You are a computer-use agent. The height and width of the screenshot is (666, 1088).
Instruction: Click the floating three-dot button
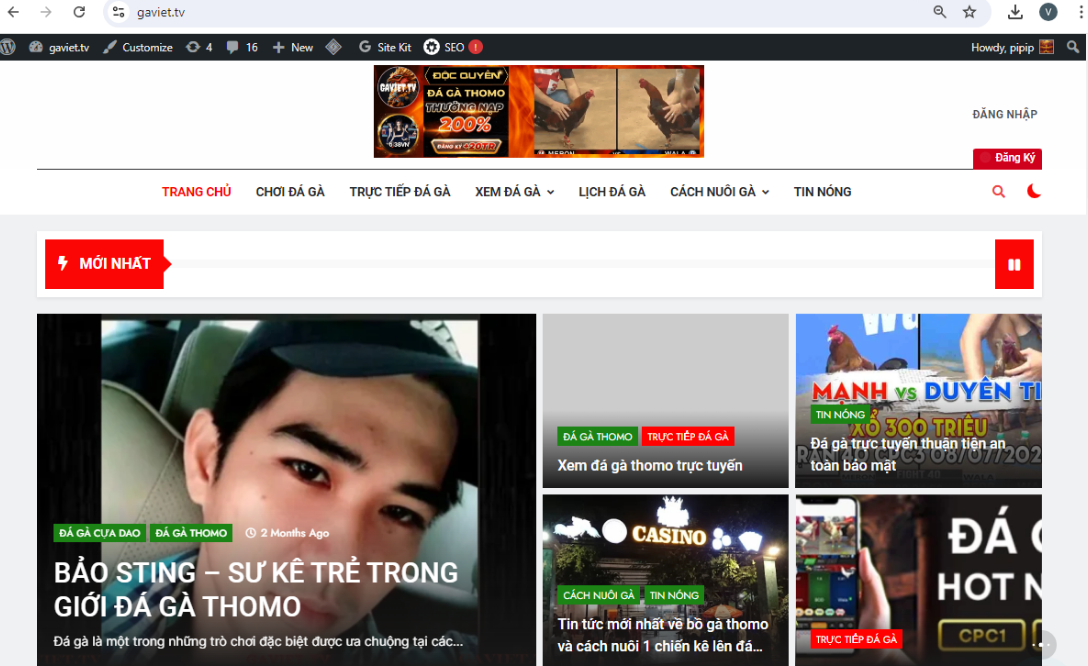1042,644
